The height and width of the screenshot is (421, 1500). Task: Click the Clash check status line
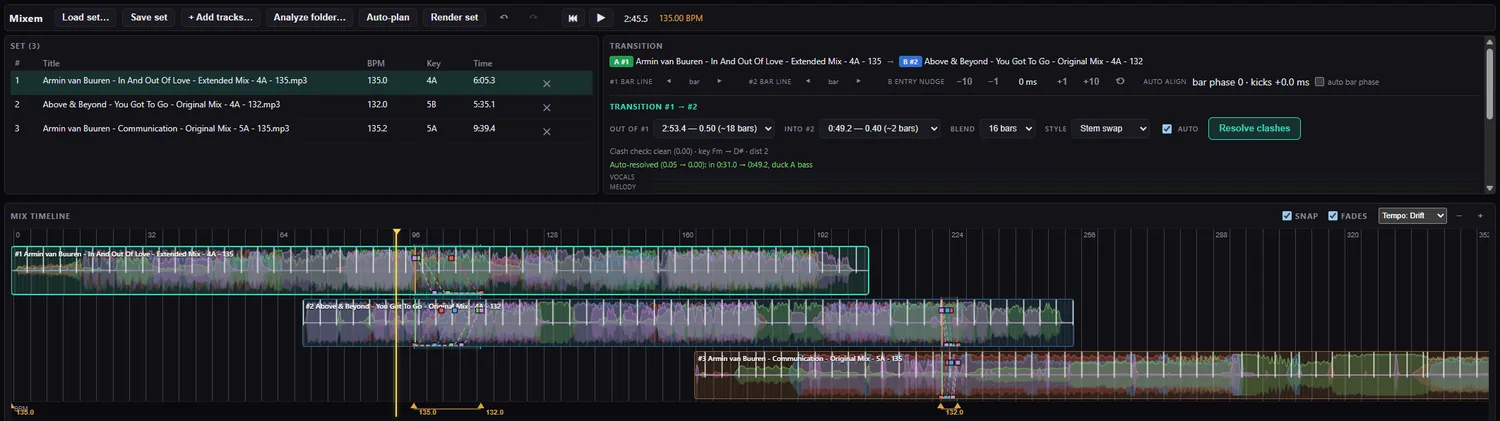pyautogui.click(x=689, y=152)
